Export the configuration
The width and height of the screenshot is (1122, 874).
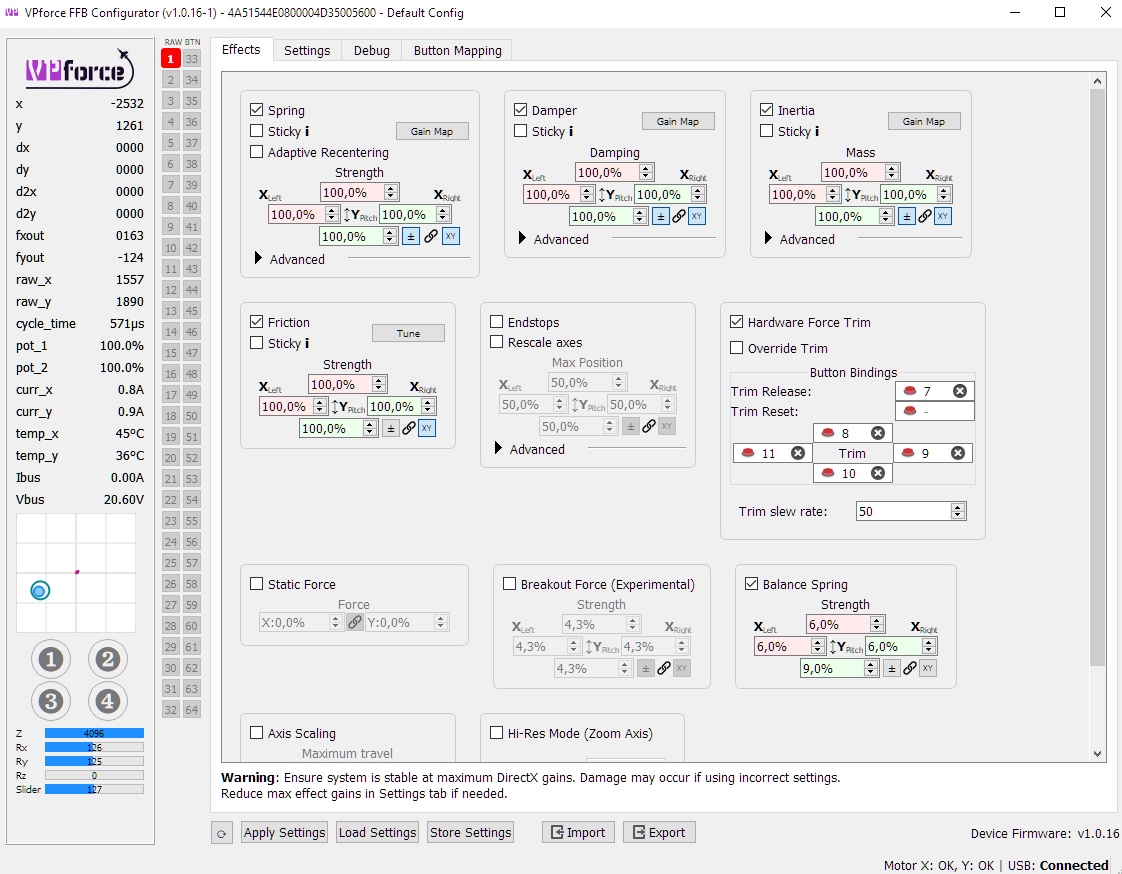(659, 832)
